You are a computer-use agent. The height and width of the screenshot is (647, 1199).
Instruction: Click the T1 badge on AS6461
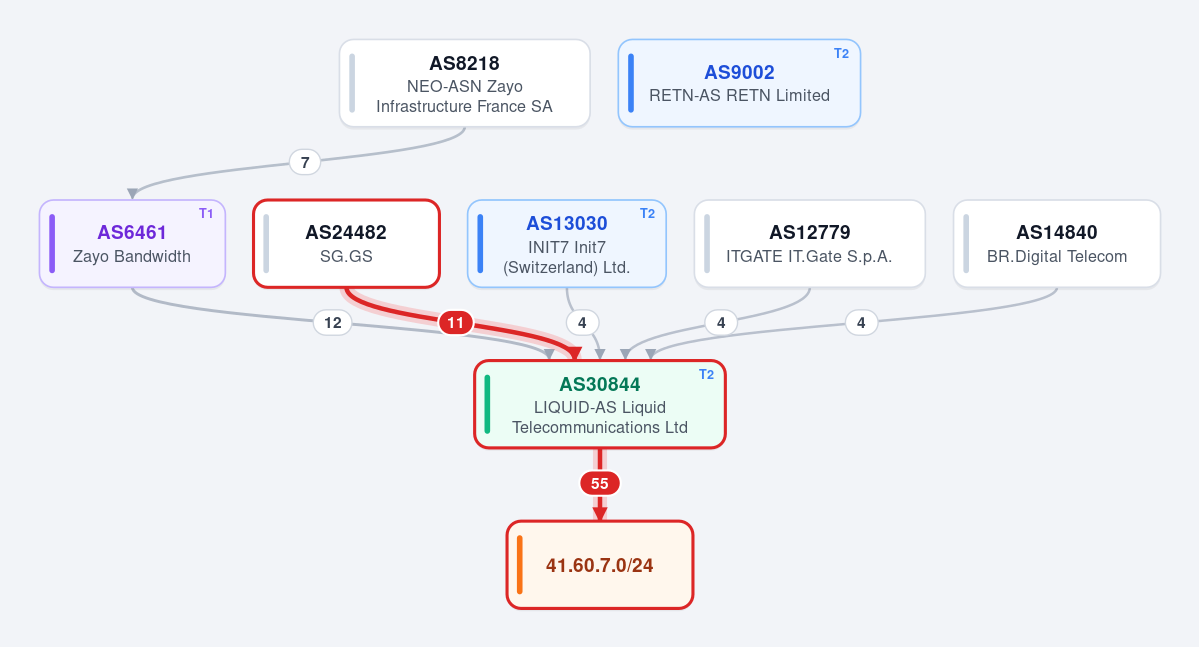[x=206, y=213]
